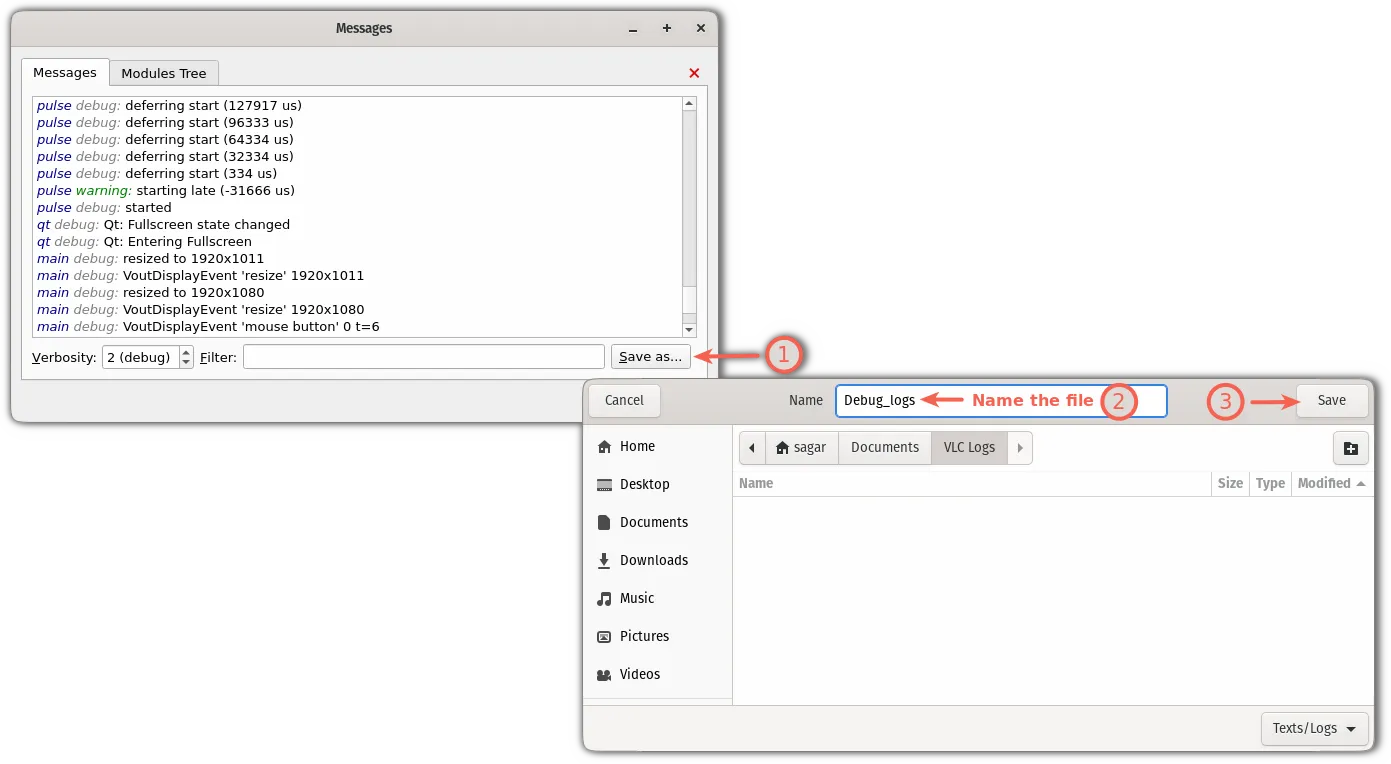
Task: Click the messages log vertical scrollbar
Action: [688, 200]
